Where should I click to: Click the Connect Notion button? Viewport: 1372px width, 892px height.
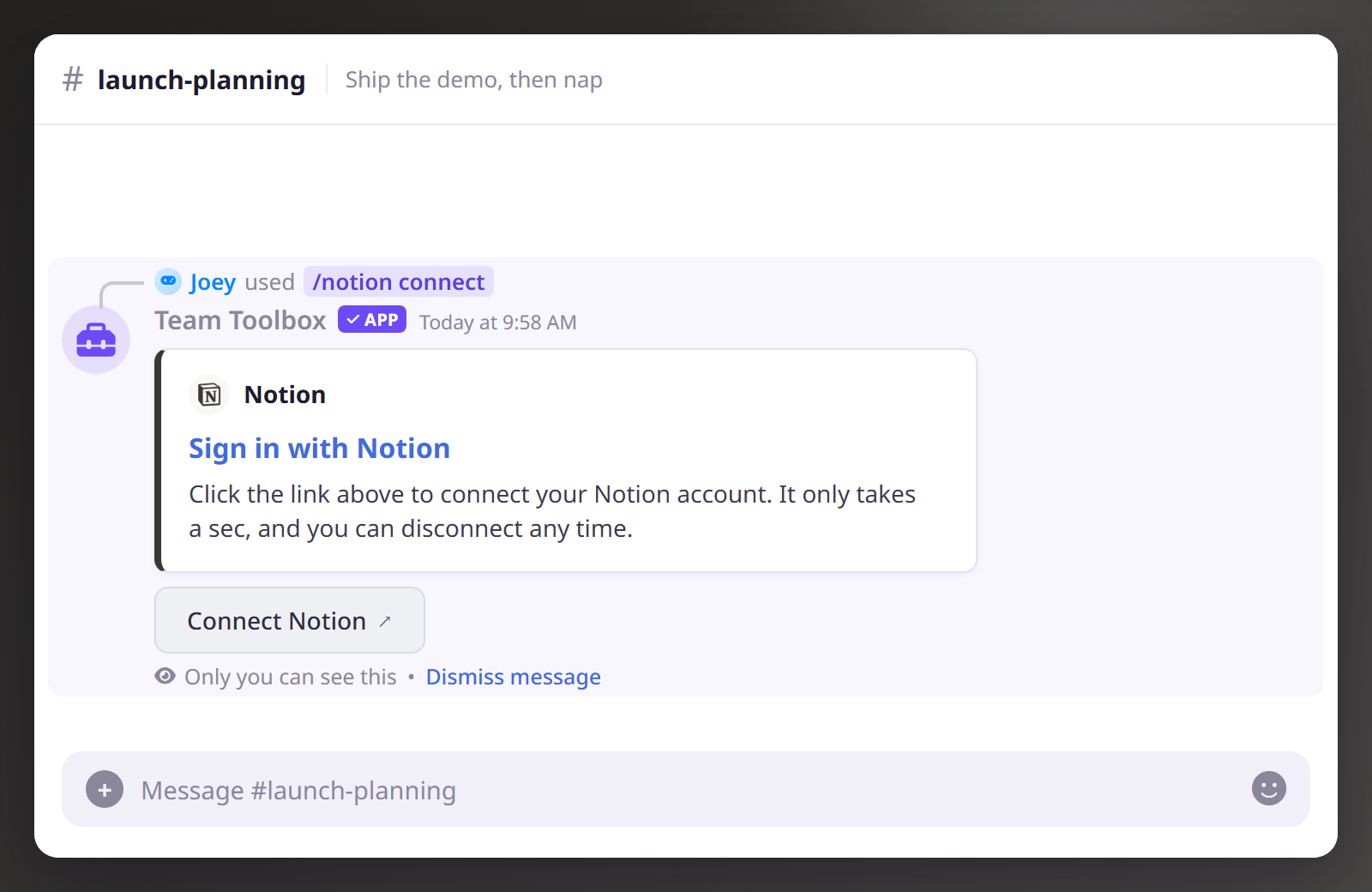(290, 620)
